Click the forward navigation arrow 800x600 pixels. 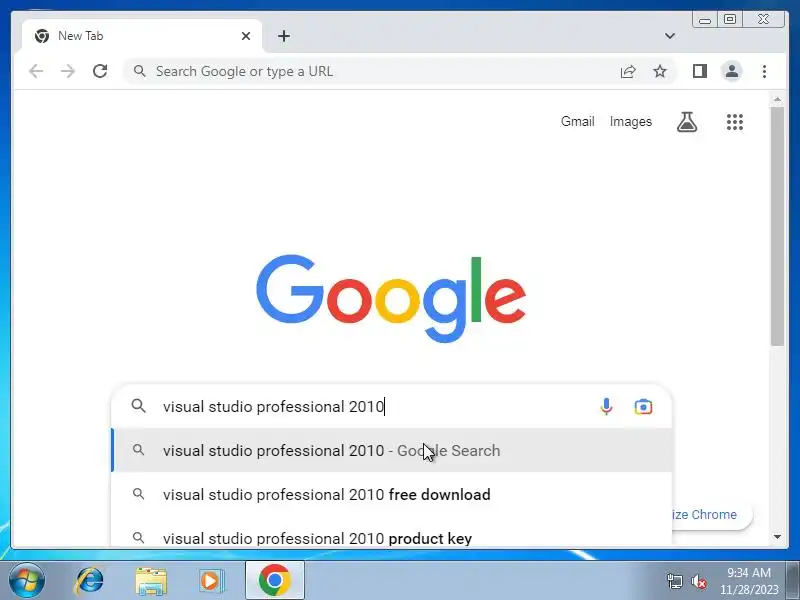68,71
